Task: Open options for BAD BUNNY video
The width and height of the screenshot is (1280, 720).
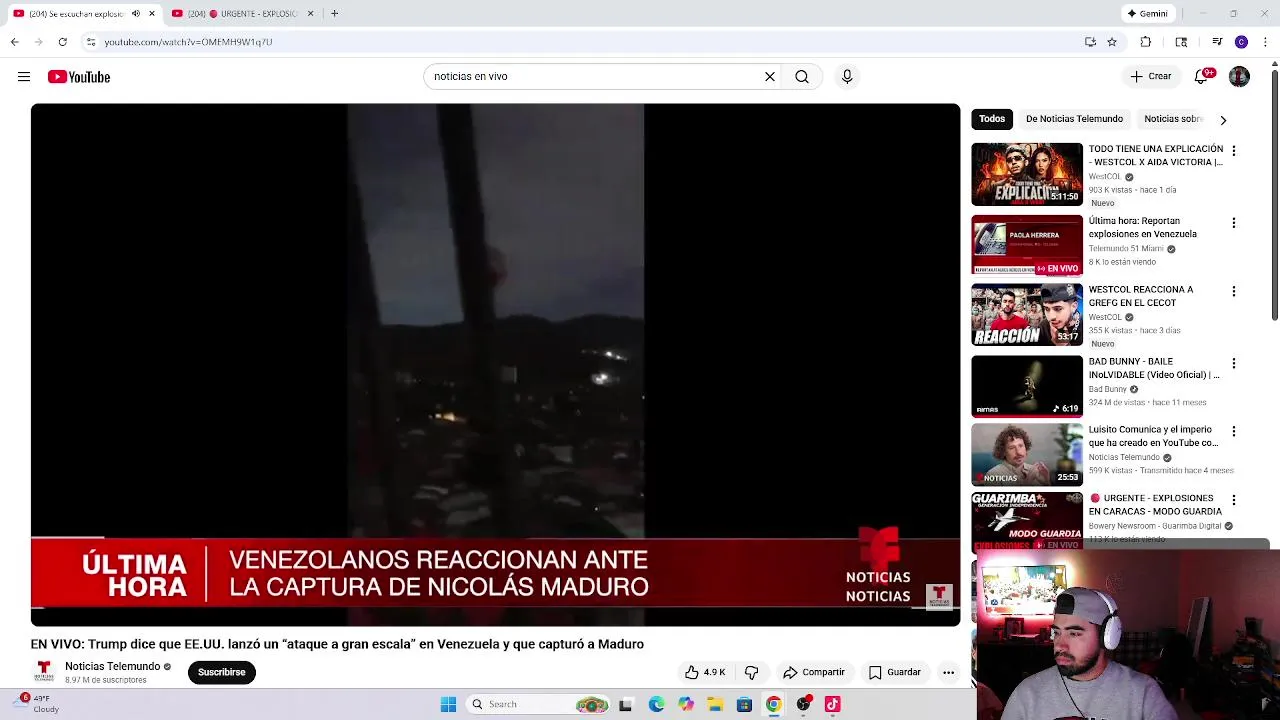Action: point(1233,363)
